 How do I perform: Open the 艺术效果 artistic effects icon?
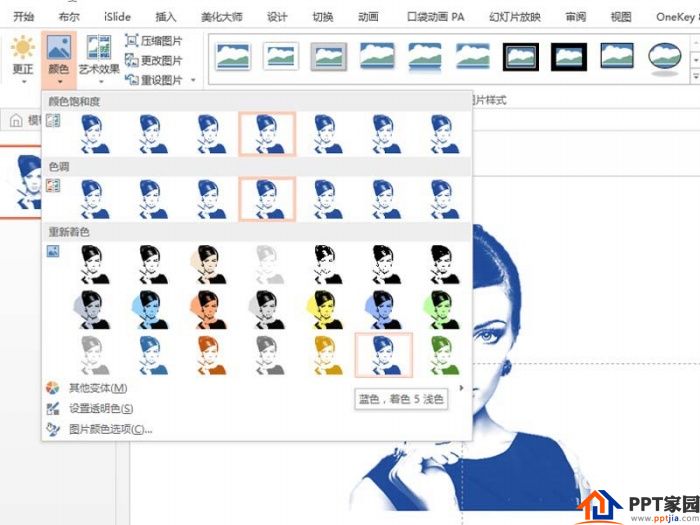point(99,47)
